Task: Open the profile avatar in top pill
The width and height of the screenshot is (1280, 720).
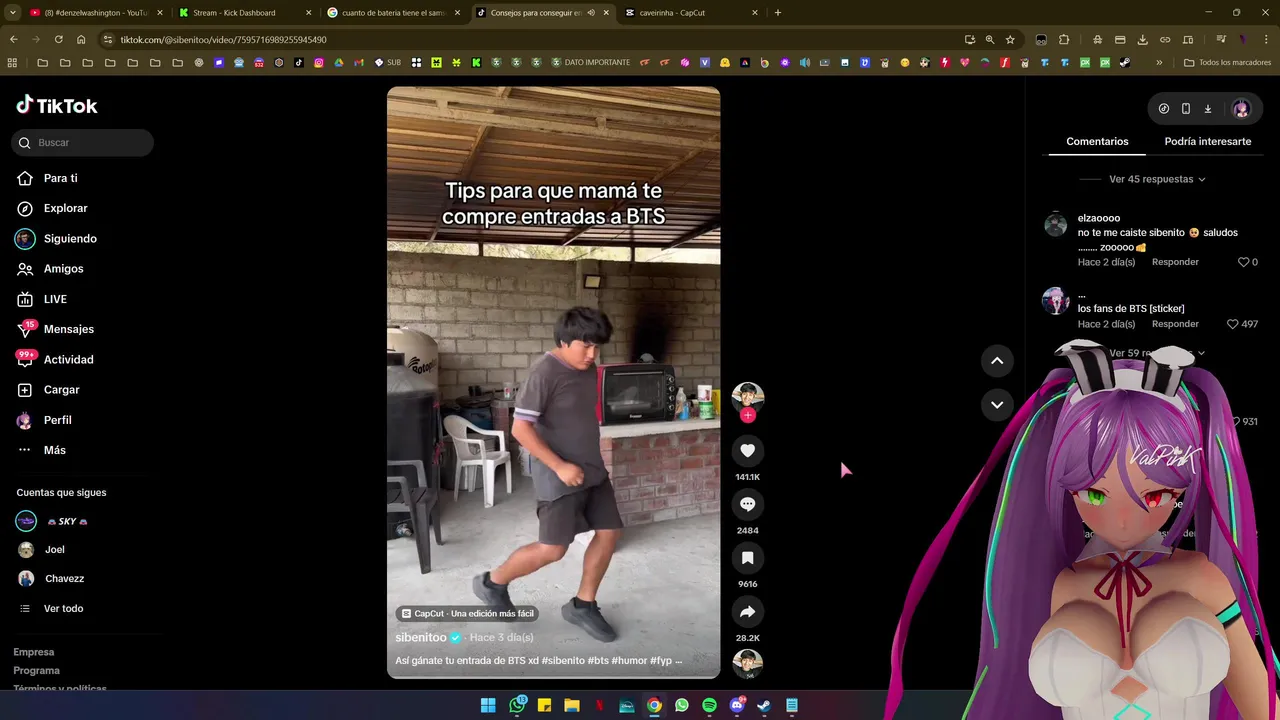Action: click(1241, 109)
